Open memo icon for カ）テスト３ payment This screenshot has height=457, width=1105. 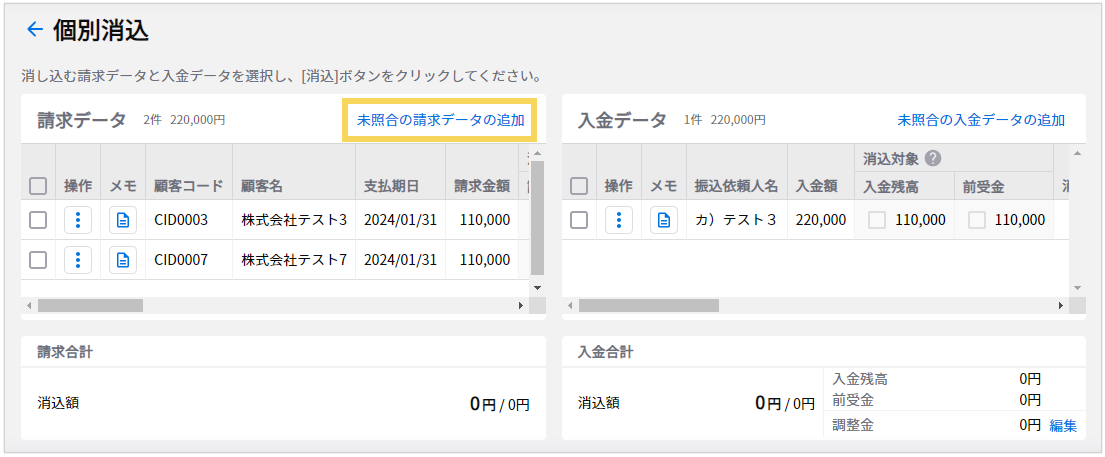coord(664,220)
